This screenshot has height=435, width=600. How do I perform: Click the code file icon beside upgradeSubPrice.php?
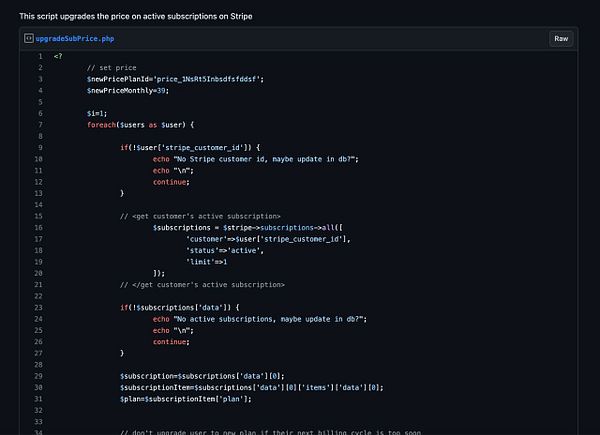click(x=28, y=38)
